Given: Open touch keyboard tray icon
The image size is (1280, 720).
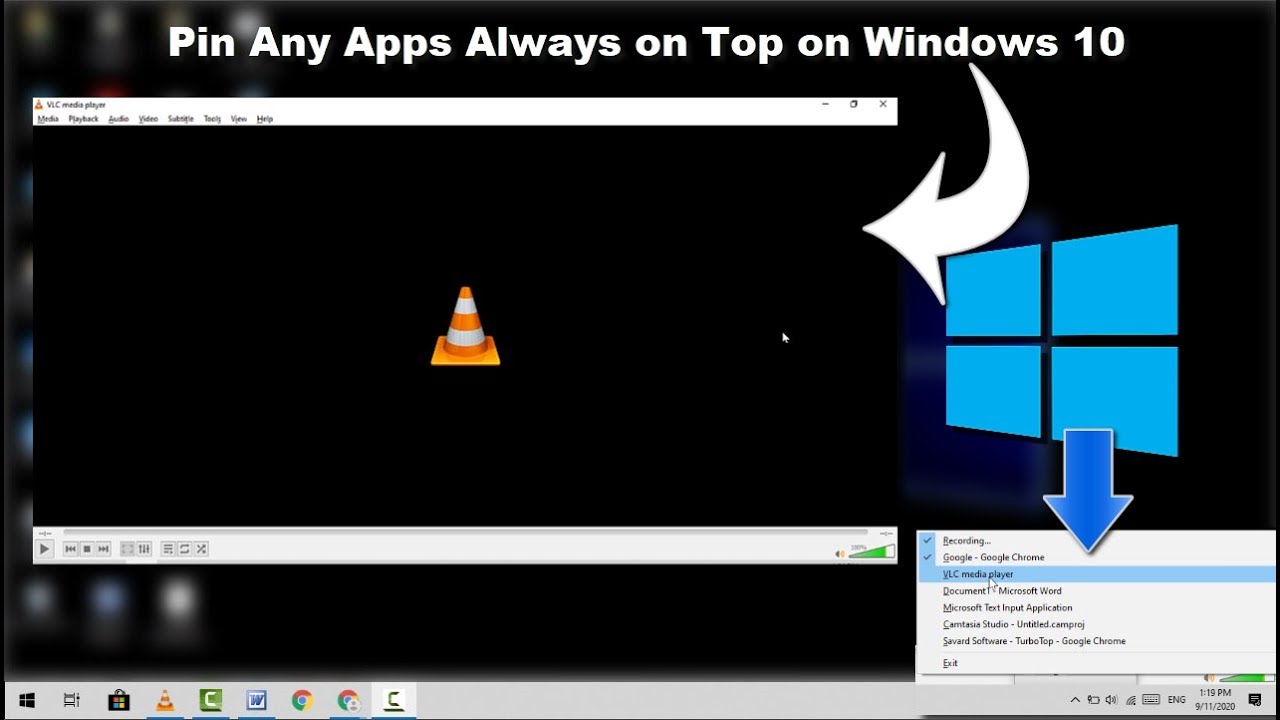Looking at the screenshot, I should (1151, 700).
